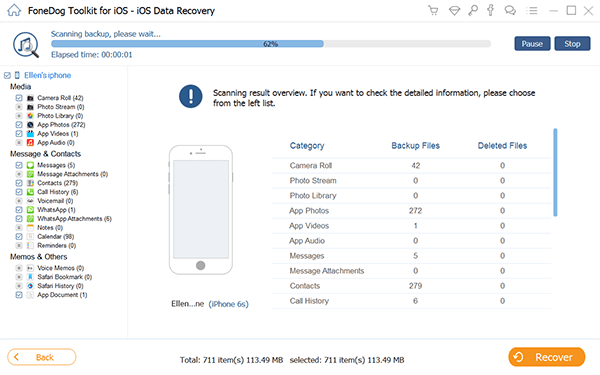Viewport: 600px width, 375px height.
Task: Click the Call History icon
Action: [x=30, y=192]
